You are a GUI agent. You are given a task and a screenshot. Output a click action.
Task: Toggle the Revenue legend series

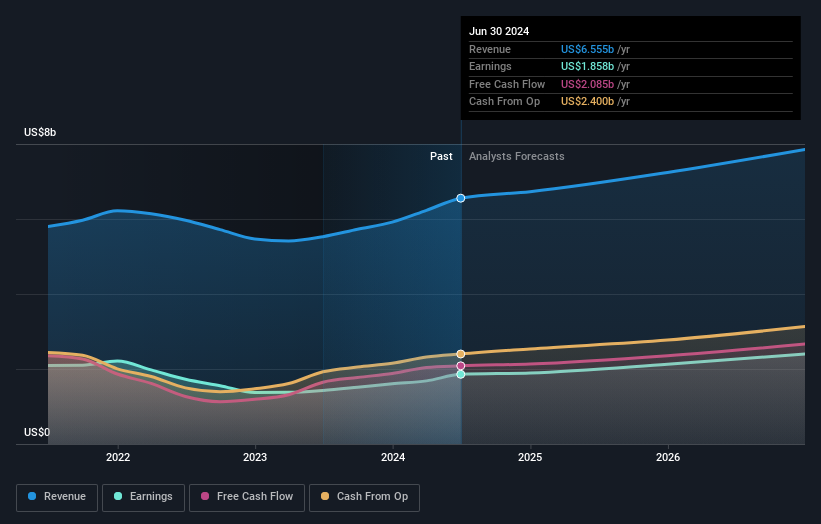(x=57, y=497)
